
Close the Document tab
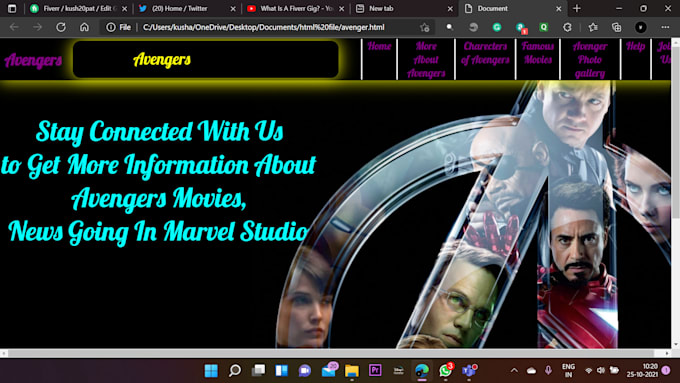coord(559,9)
